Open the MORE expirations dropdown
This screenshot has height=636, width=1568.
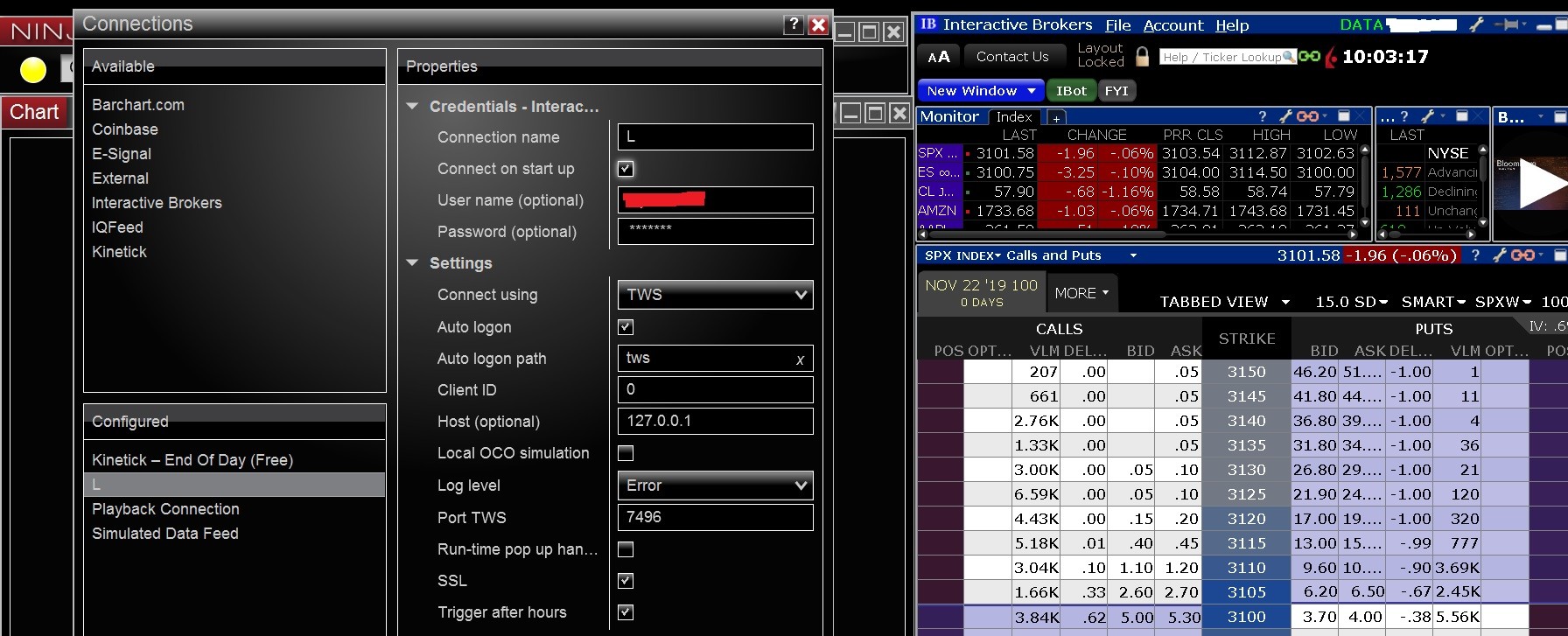click(1082, 293)
